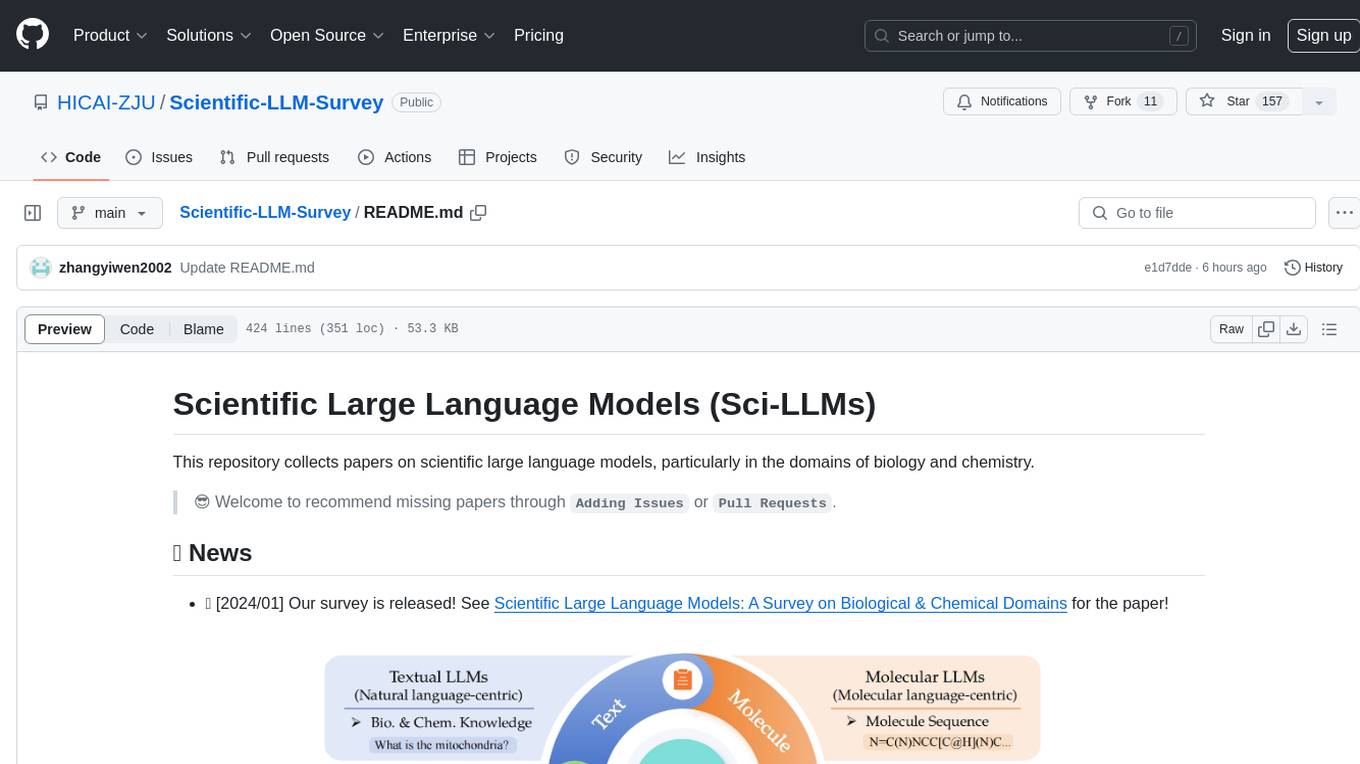1360x764 pixels.
Task: Click the Pull Requests code text in the README
Action: click(x=772, y=503)
